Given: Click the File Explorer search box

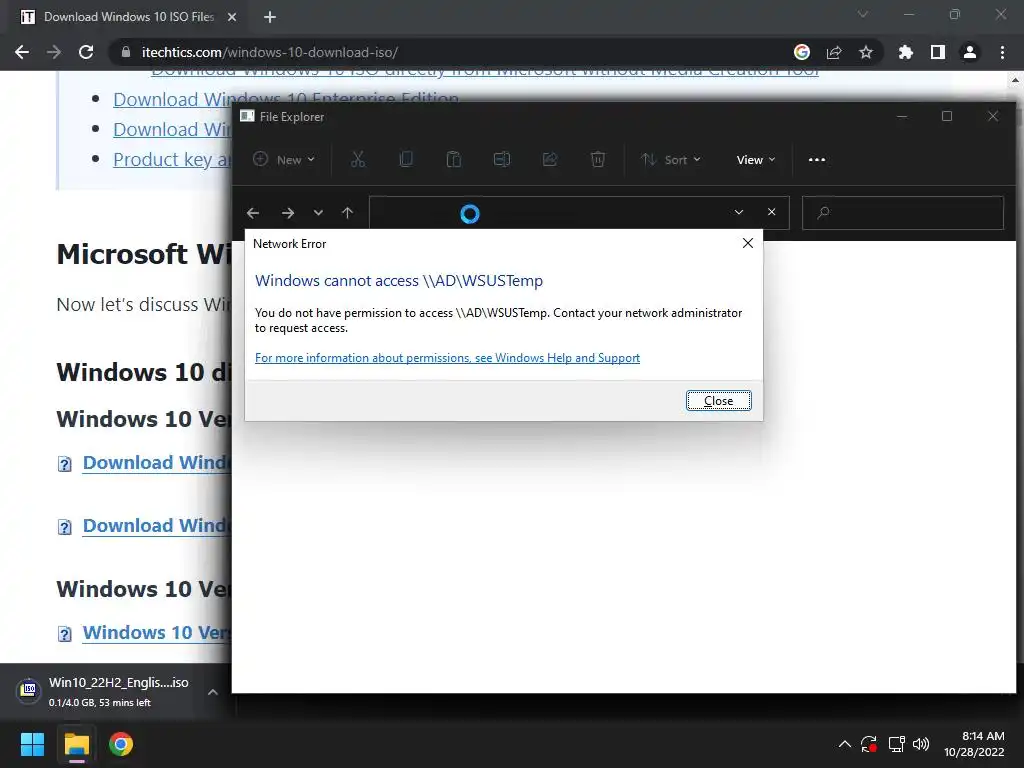Looking at the screenshot, I should click(903, 212).
